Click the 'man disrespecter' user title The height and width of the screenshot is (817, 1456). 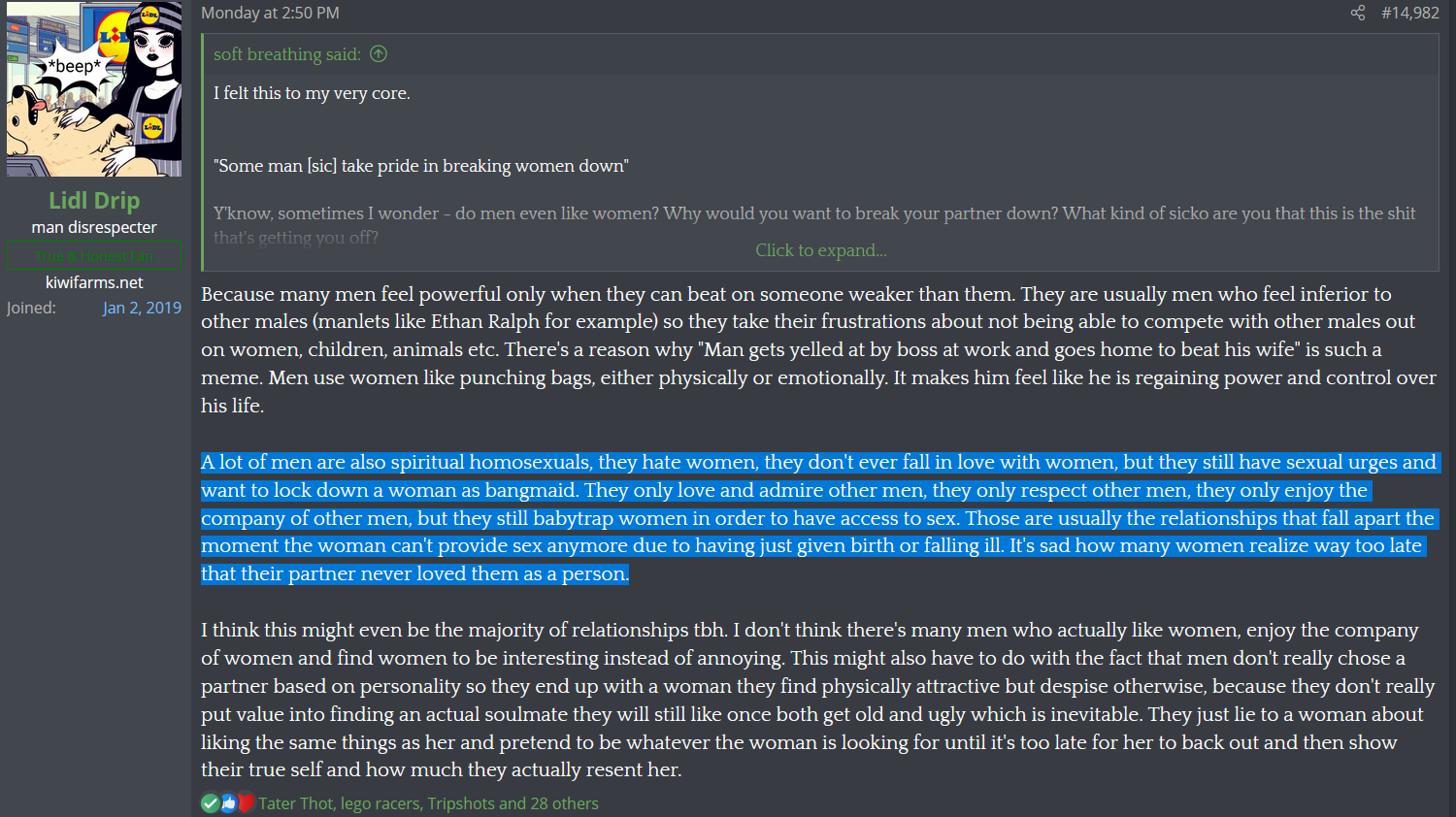point(94,227)
